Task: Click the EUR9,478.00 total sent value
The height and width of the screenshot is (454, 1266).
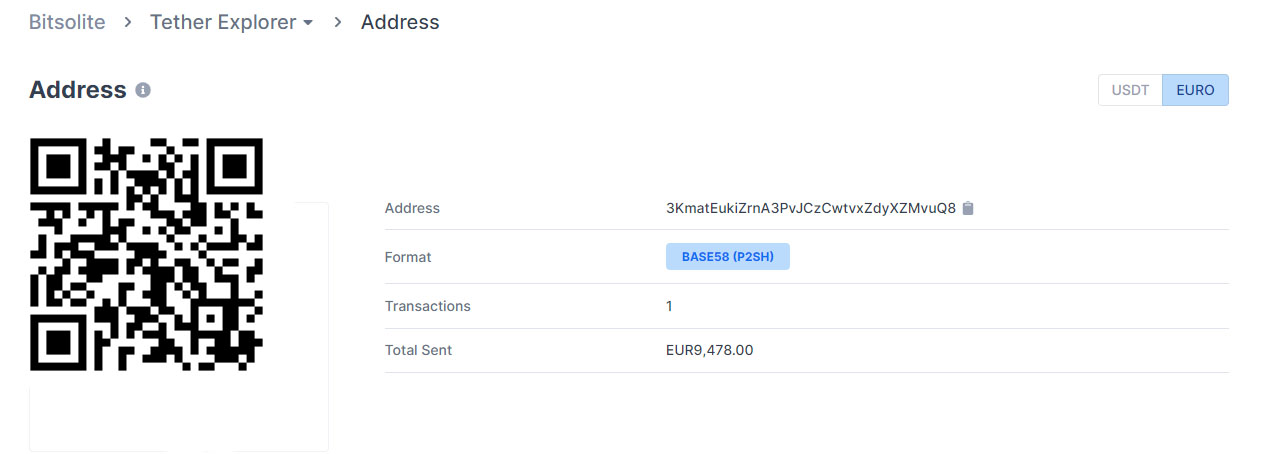Action: tap(709, 350)
